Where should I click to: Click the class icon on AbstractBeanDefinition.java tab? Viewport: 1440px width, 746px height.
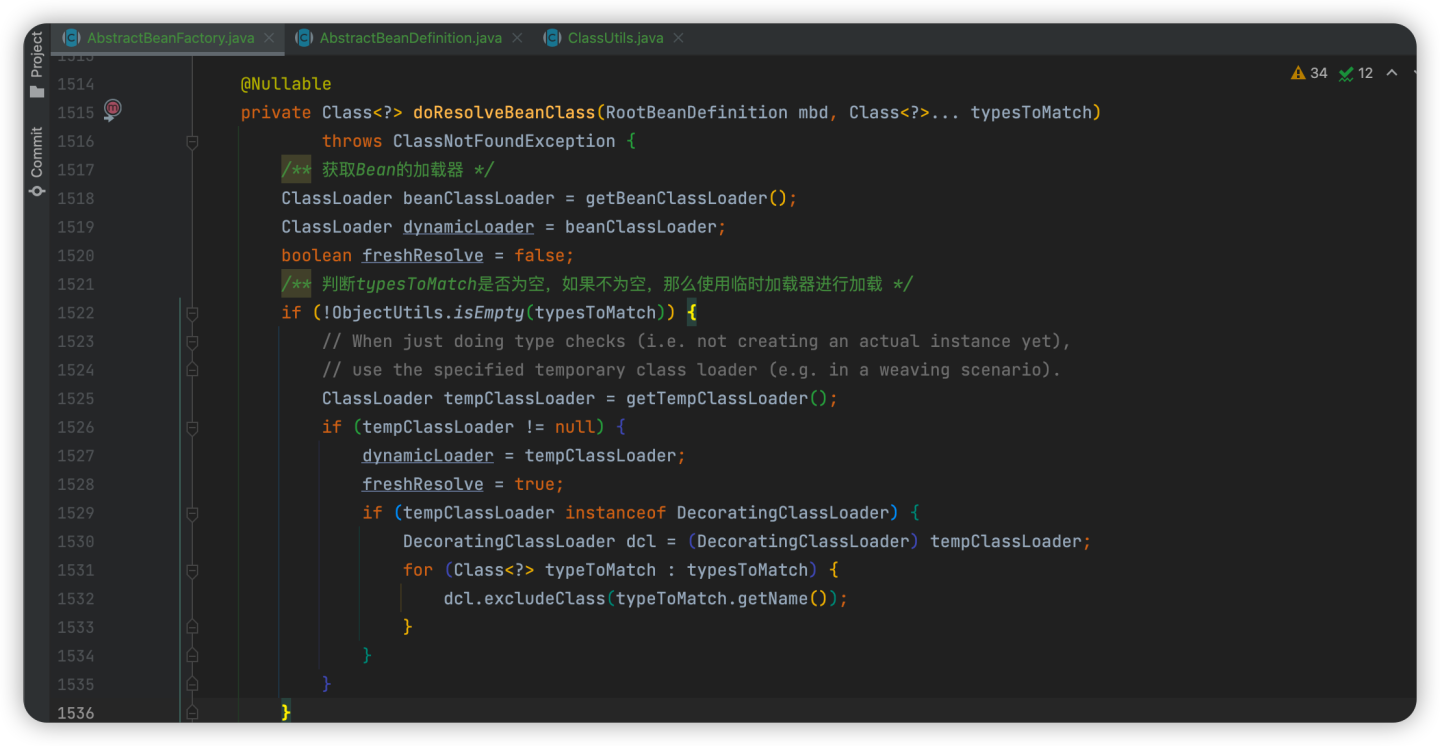point(304,38)
